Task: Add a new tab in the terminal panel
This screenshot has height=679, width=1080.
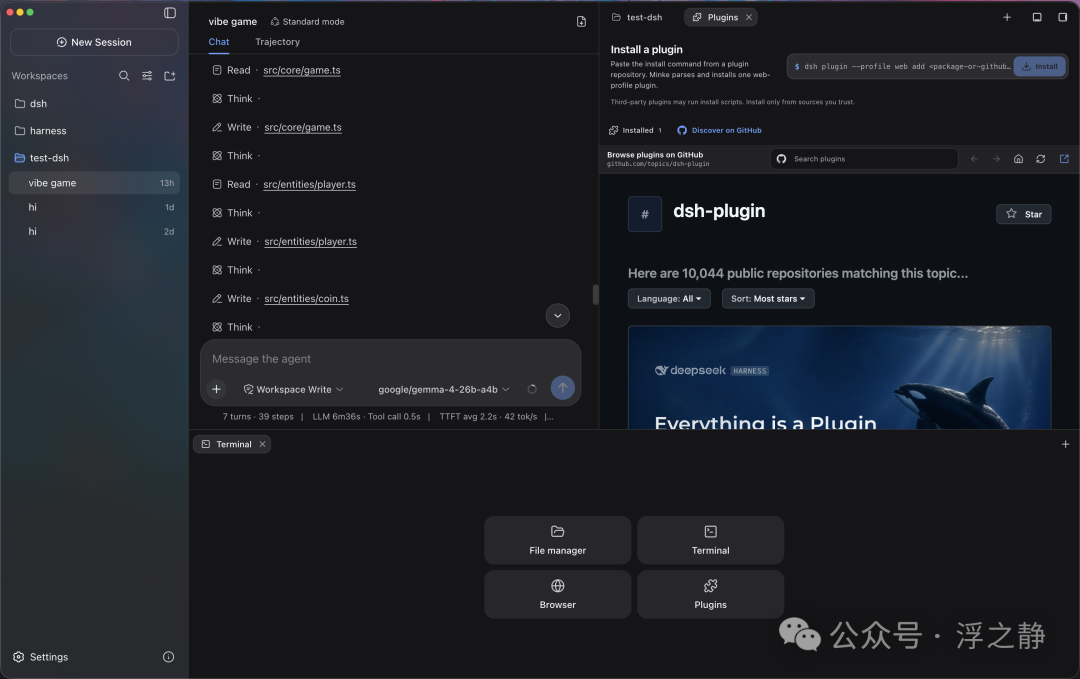Action: click(x=1066, y=444)
